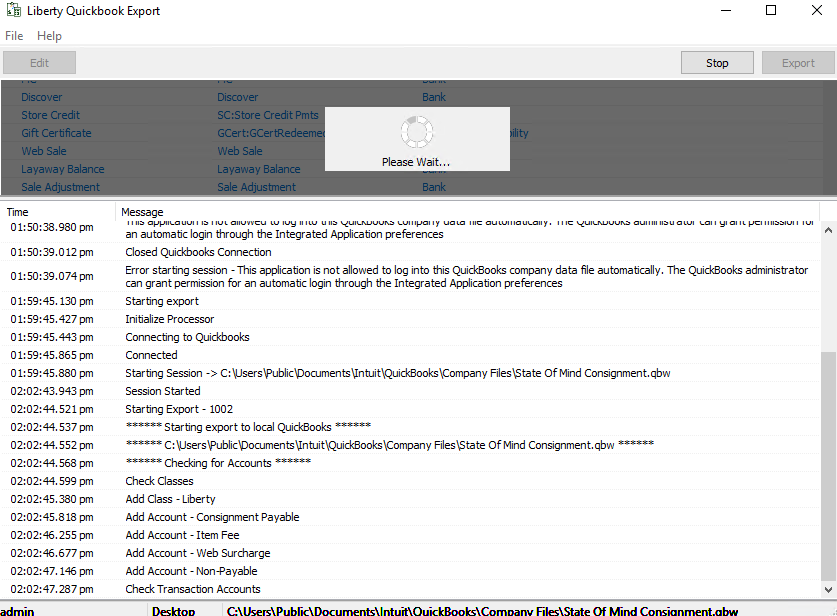Select Sale Adjustment in first column
The width and height of the screenshot is (837, 616).
(60, 187)
